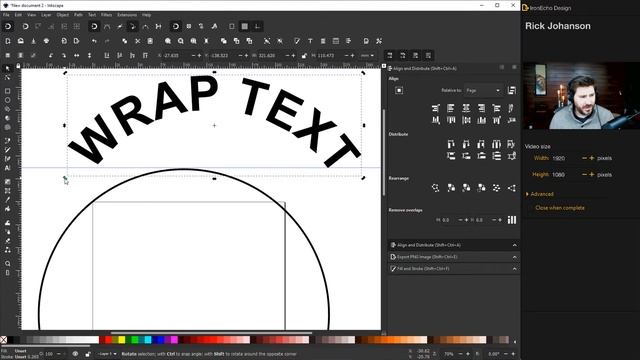This screenshot has height=360, width=640.
Task: Open the current layer dropdown
Action: (x=107, y=354)
